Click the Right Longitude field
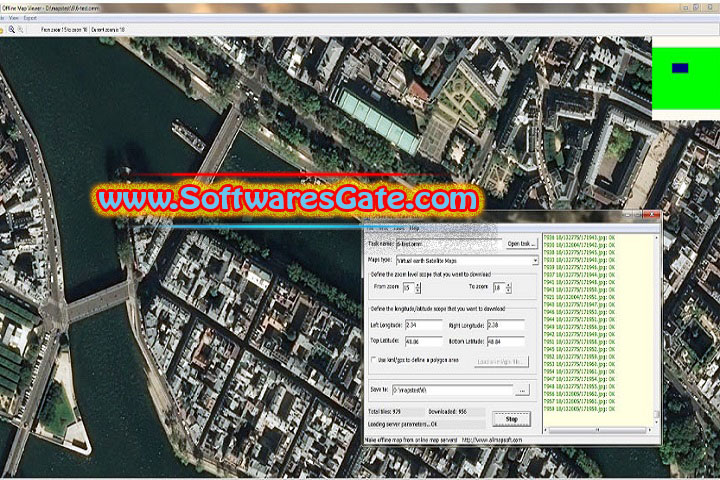 pyautogui.click(x=506, y=325)
